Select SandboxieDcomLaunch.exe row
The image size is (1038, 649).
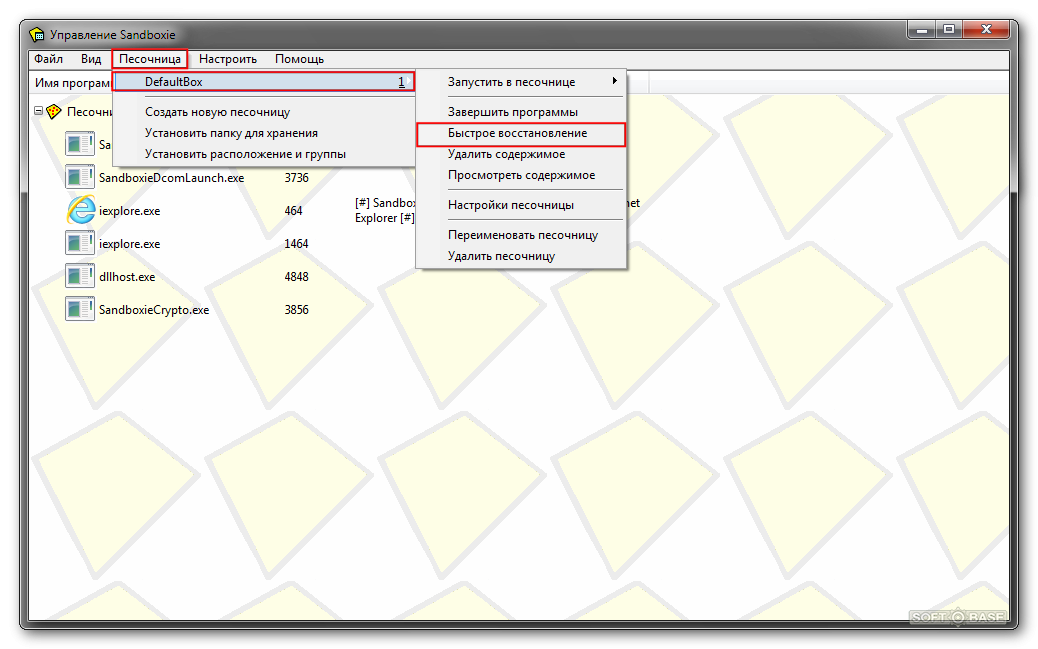tap(171, 177)
